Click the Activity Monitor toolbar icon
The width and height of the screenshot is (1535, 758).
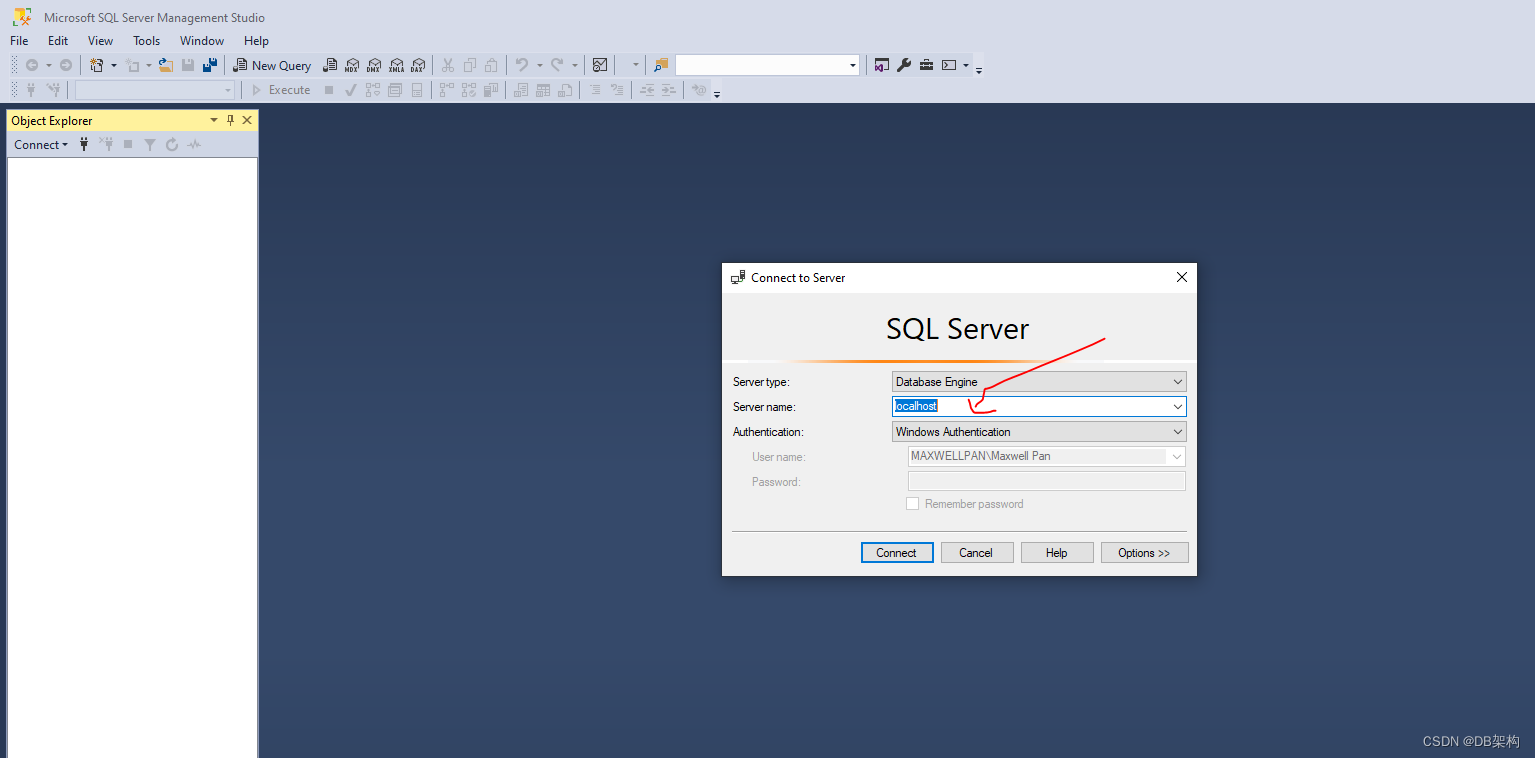click(600, 65)
